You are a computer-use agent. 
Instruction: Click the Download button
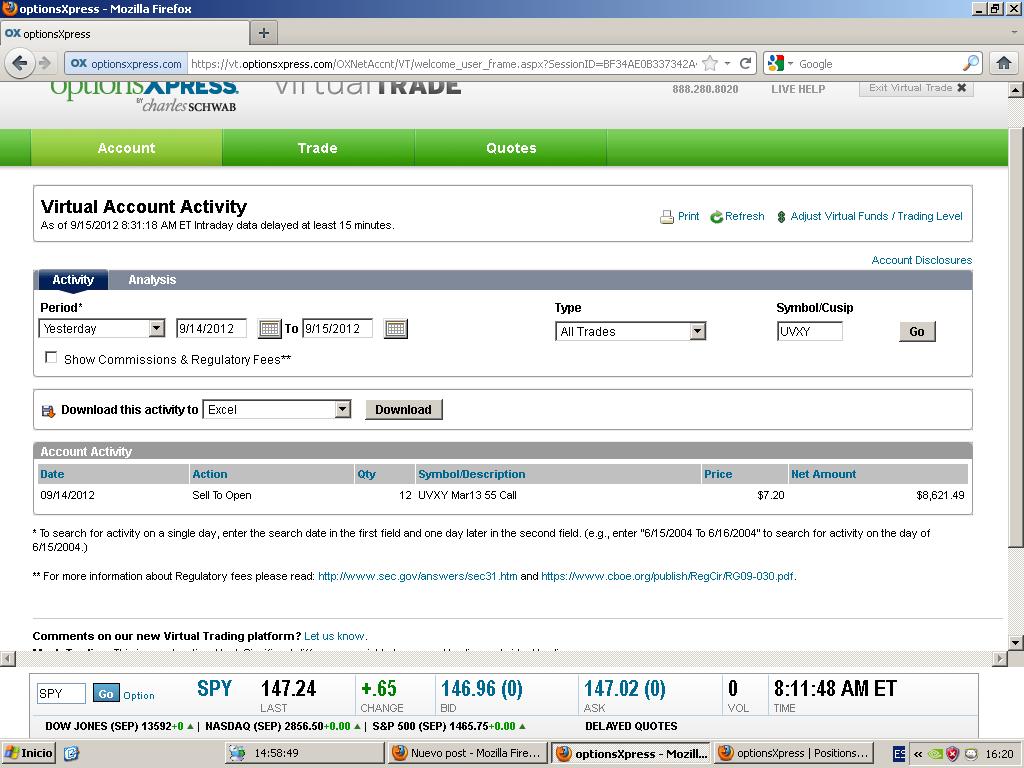click(x=403, y=409)
